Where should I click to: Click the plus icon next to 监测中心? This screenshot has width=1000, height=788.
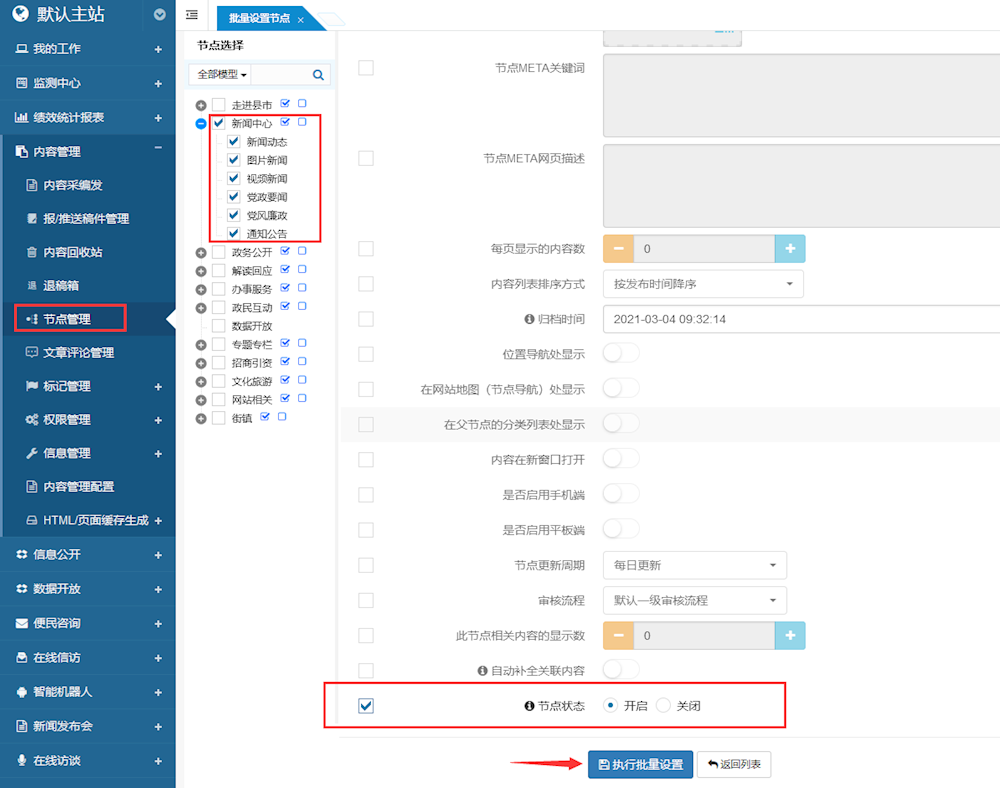tap(158, 83)
